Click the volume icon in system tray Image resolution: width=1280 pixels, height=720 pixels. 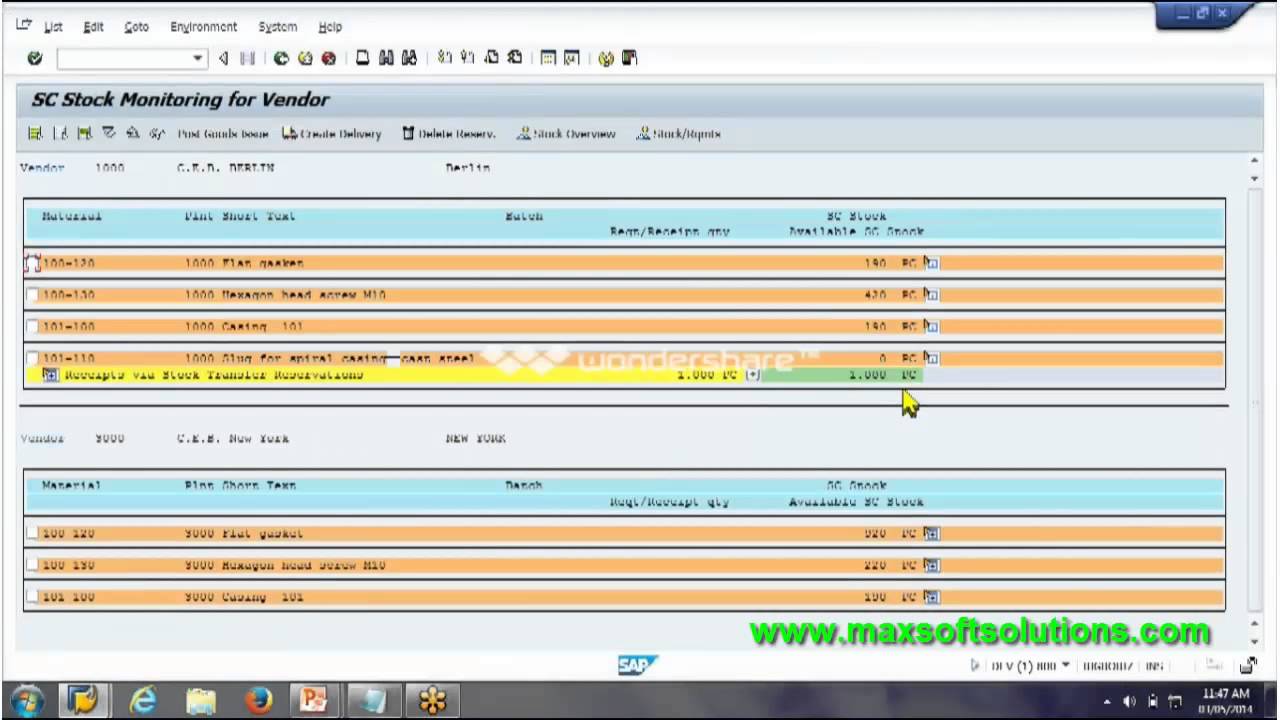[1130, 701]
